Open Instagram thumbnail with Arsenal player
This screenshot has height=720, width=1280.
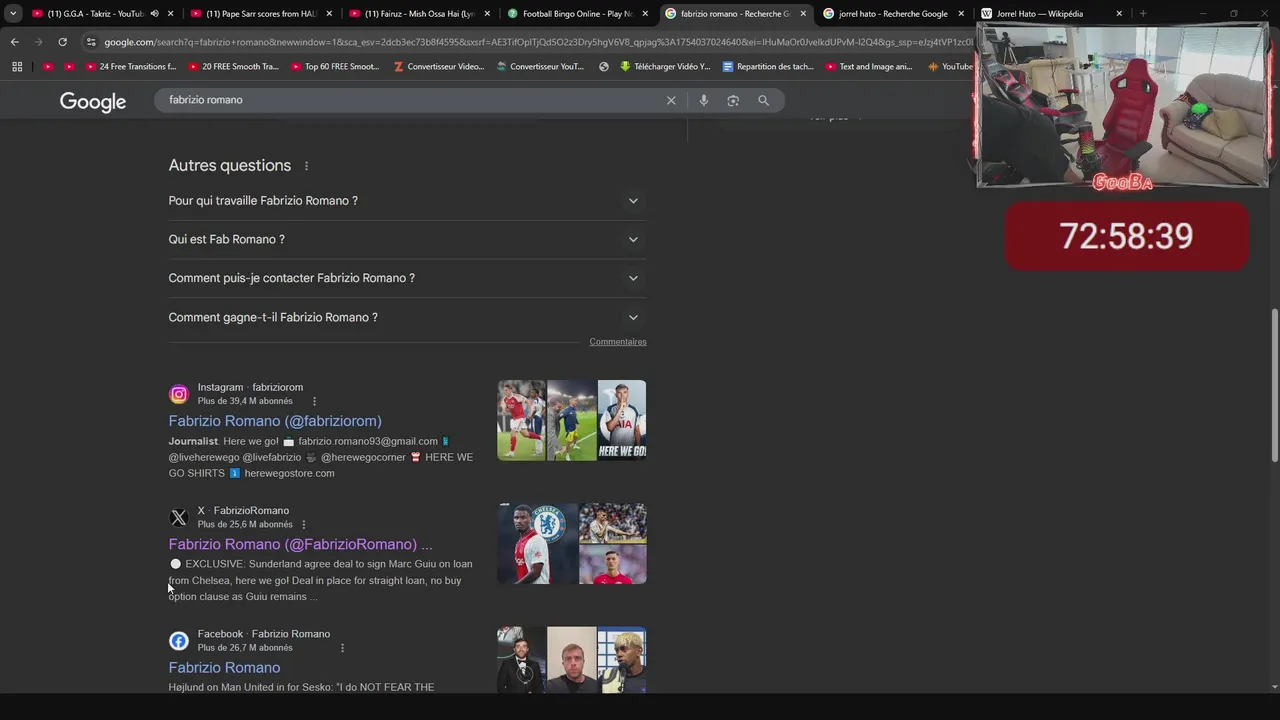coord(522,420)
